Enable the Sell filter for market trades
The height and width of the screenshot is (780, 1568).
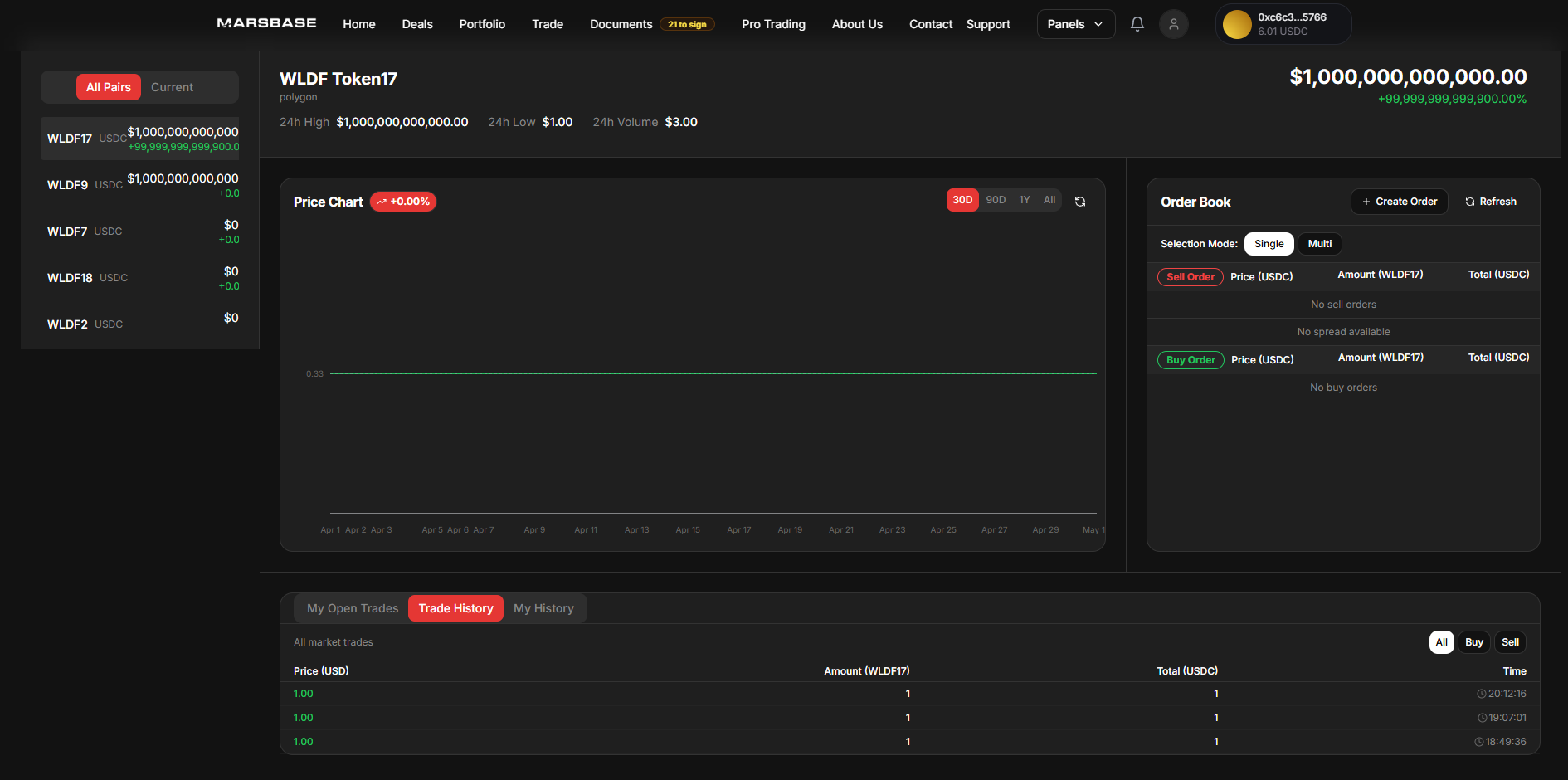coord(1510,641)
